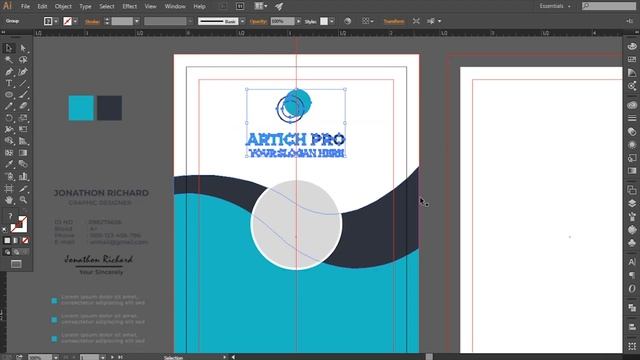Open the Arrange Documents dropdown
Screen dimensions: 640x360
(x=261, y=6)
